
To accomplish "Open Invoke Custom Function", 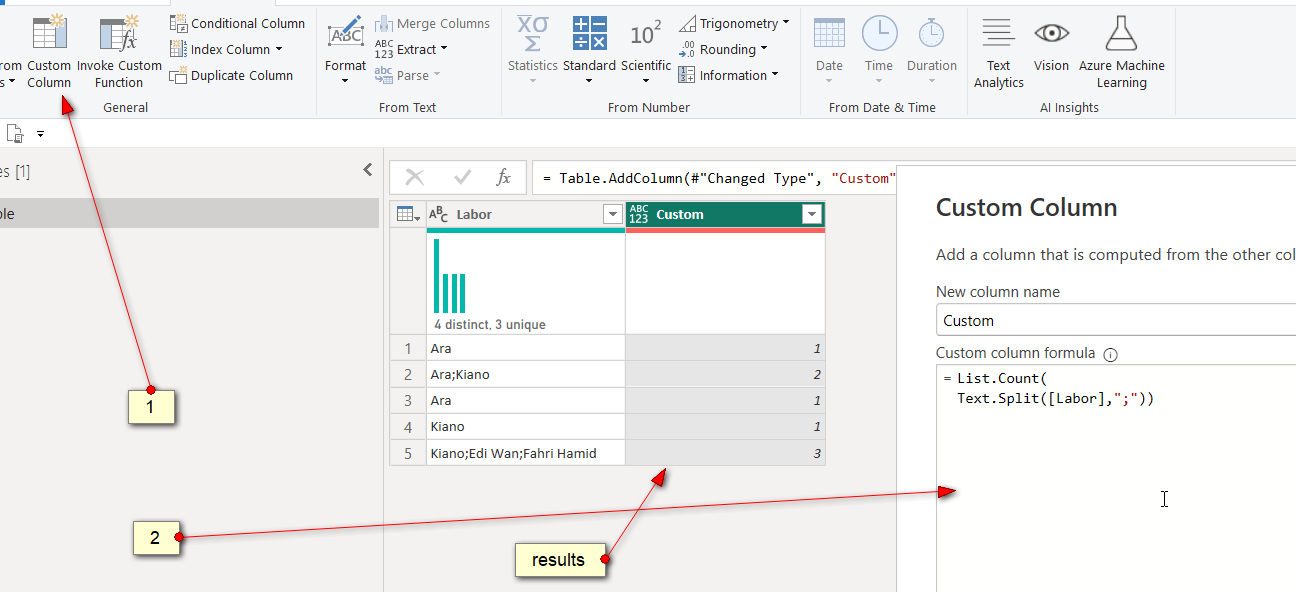I will (x=119, y=52).
